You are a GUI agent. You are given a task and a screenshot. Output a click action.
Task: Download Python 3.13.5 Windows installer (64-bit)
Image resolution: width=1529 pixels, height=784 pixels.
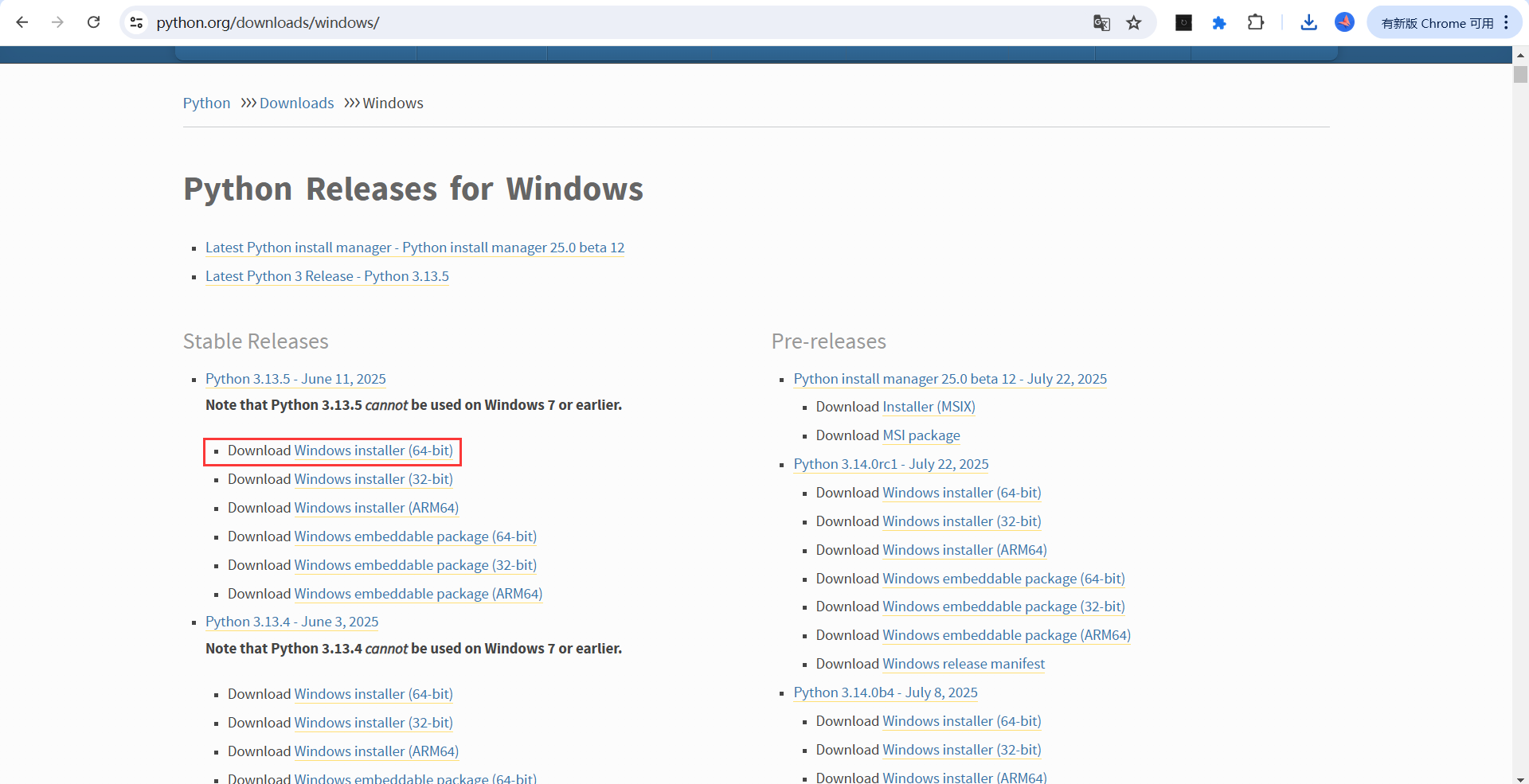tap(373, 451)
